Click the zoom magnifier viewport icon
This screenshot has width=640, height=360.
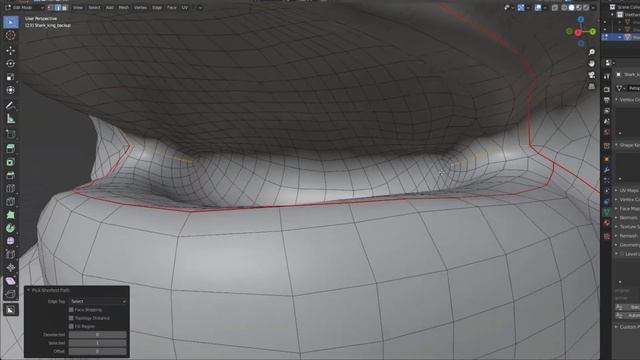(591, 52)
